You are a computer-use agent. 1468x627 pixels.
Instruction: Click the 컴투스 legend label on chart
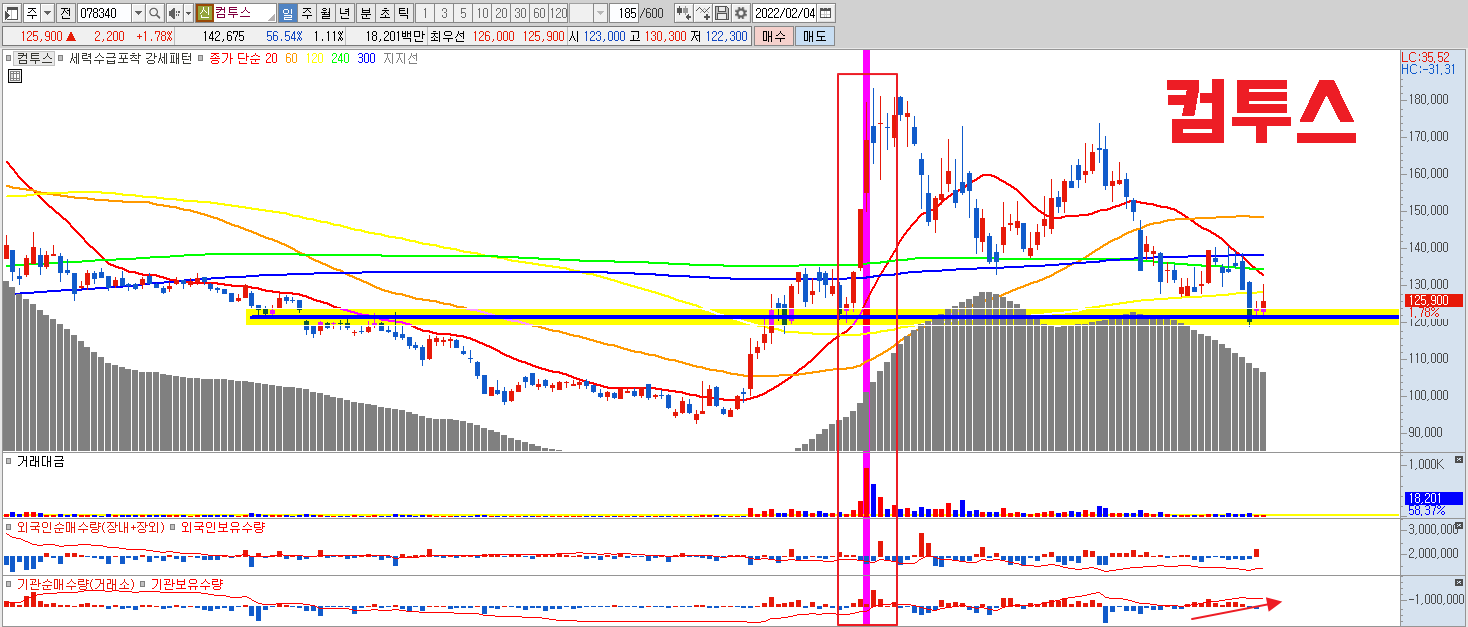point(35,58)
